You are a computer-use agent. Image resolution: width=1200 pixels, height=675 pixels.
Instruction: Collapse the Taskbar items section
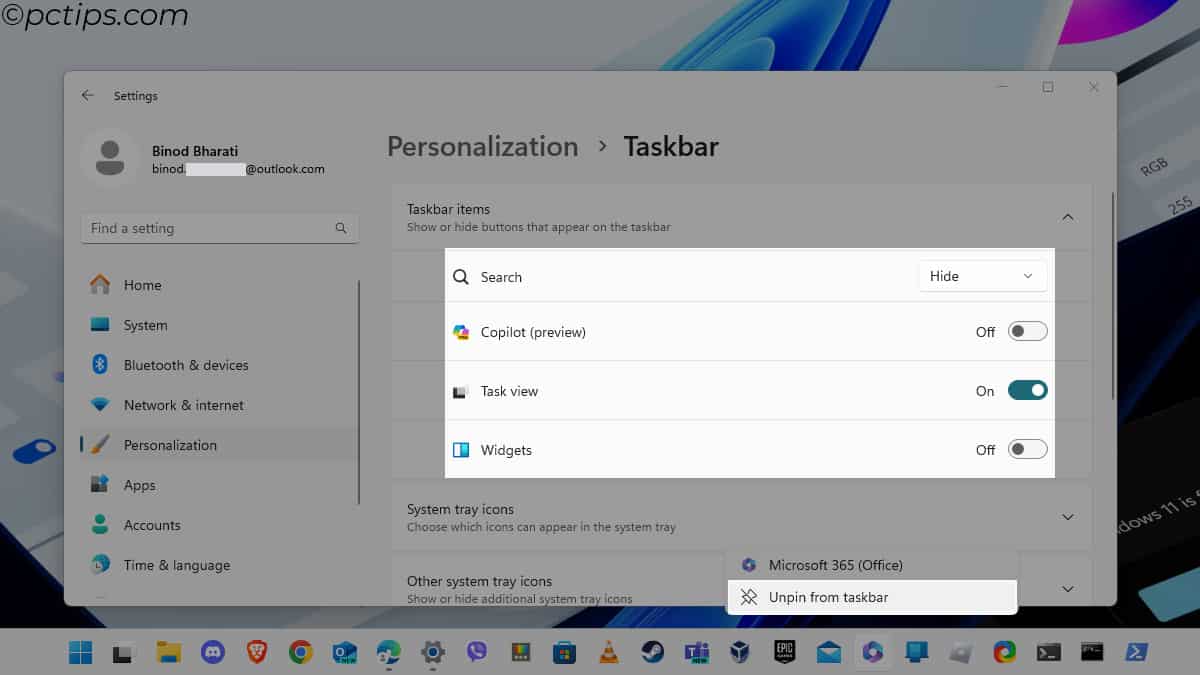coord(1067,217)
